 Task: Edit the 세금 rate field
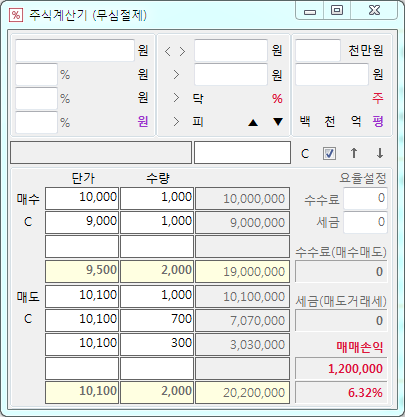(x=365, y=222)
